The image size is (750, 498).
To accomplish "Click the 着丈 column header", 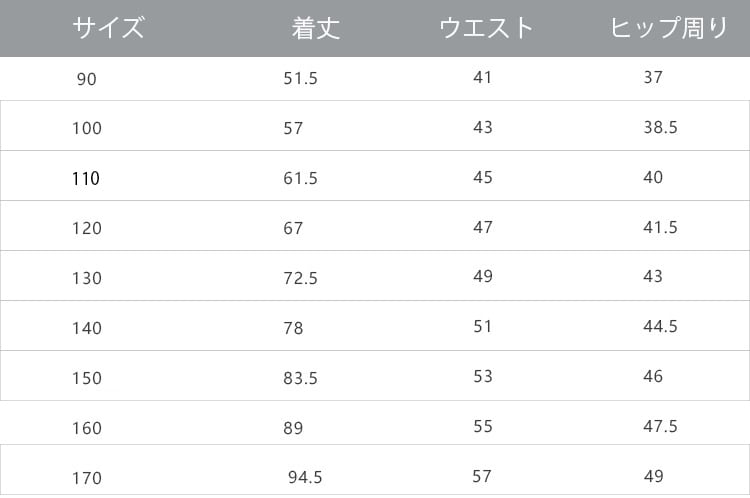I will pyautogui.click(x=316, y=28).
